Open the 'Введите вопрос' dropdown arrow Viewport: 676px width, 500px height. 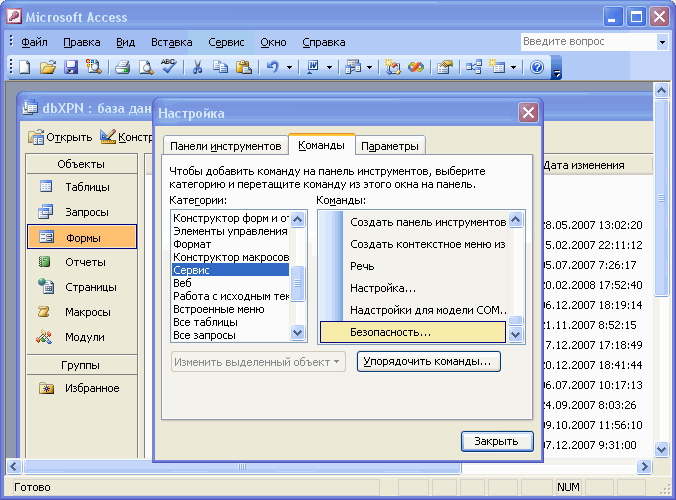point(663,42)
